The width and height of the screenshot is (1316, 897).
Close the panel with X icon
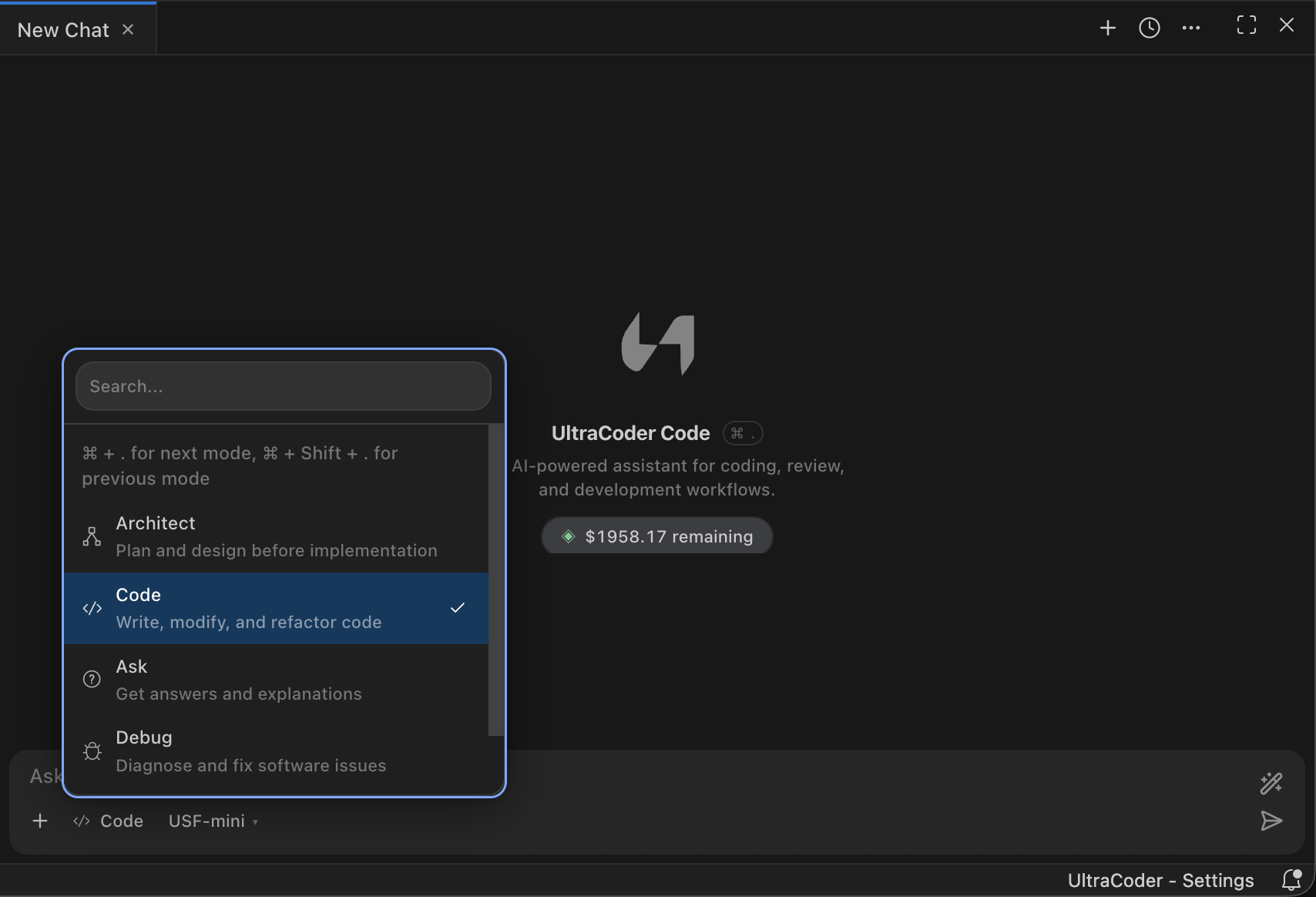(x=1287, y=25)
